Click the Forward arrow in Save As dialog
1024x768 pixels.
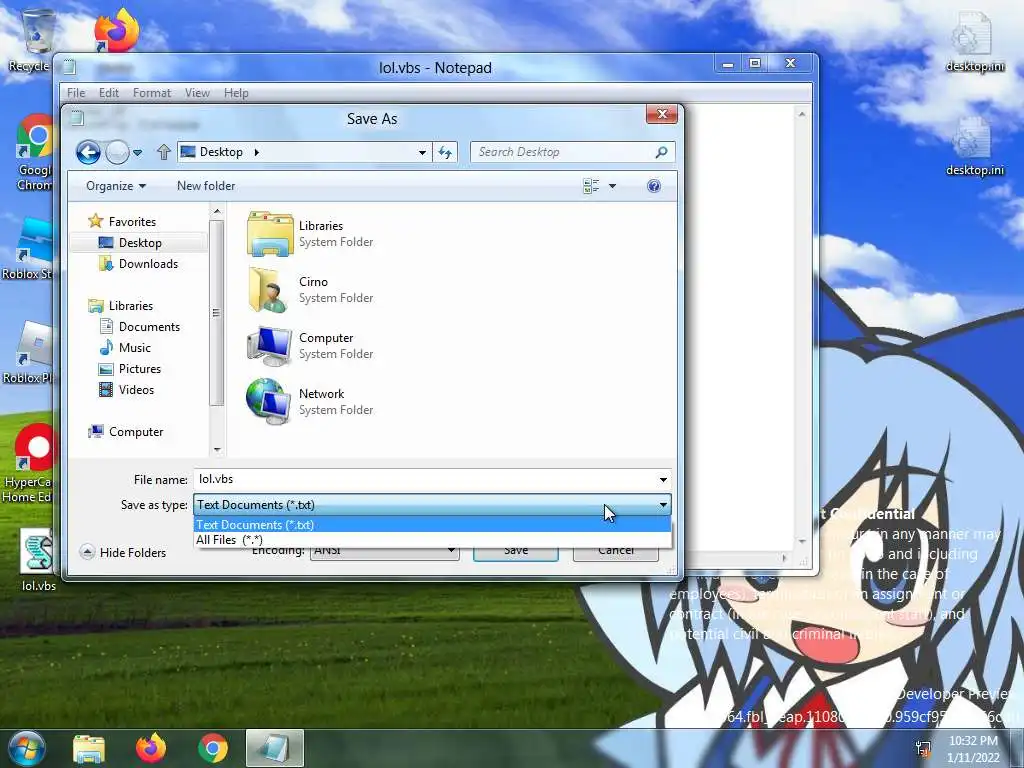(118, 152)
